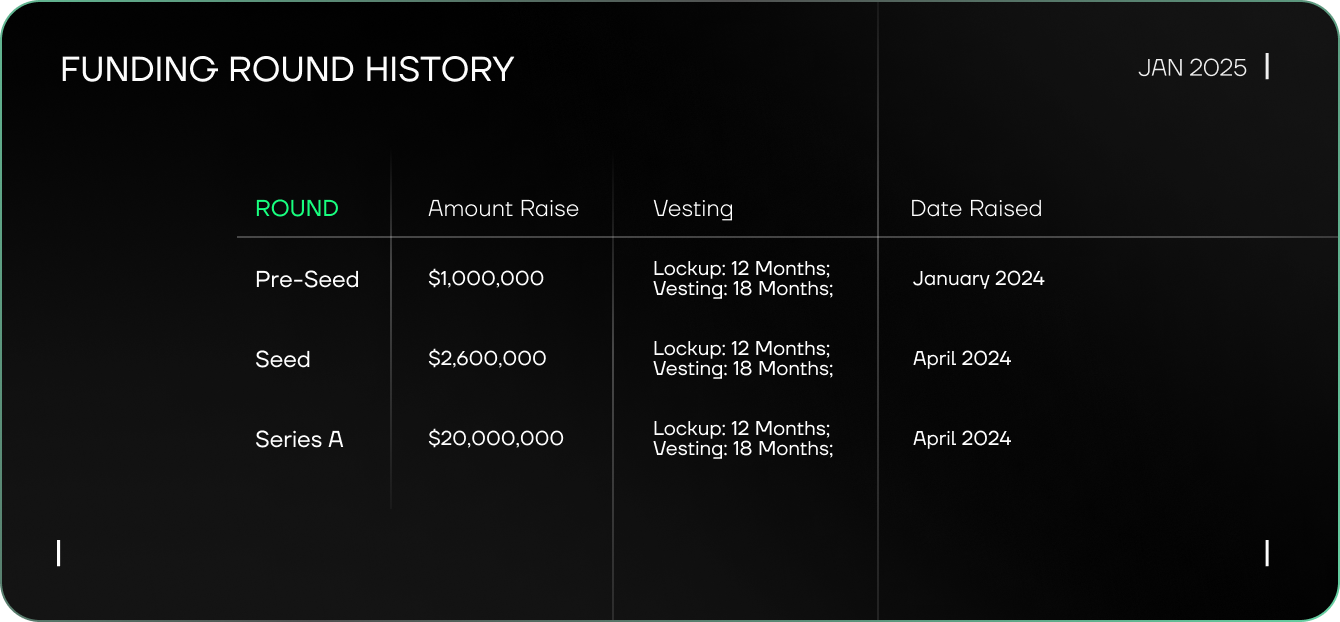
Task: Click the vertical bar beside JAN 2025
Action: [x=1267, y=67]
